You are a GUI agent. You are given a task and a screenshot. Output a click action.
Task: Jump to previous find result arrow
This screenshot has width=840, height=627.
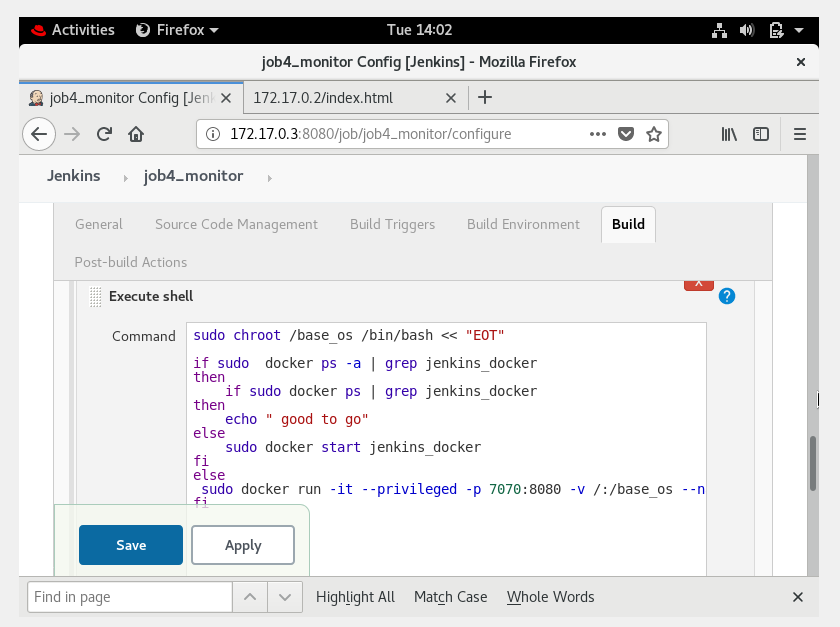pyautogui.click(x=250, y=597)
